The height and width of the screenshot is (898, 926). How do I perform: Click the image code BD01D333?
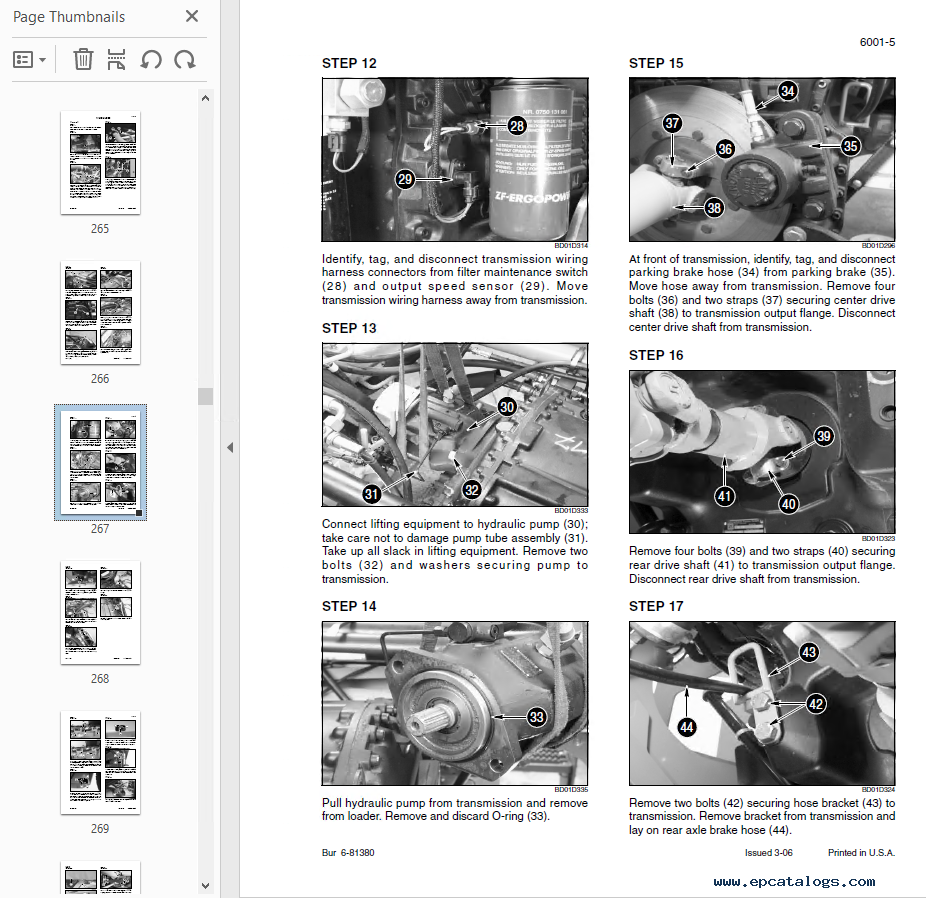click(x=571, y=511)
